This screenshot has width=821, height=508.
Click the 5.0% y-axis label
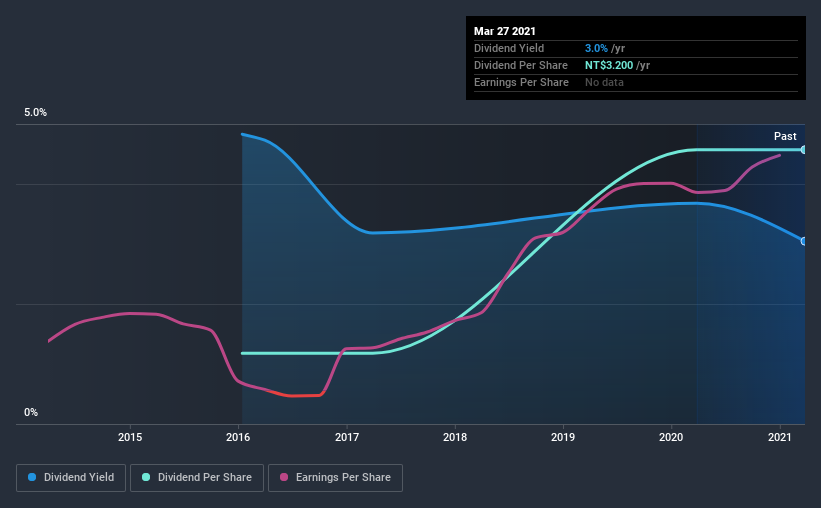[x=35, y=112]
